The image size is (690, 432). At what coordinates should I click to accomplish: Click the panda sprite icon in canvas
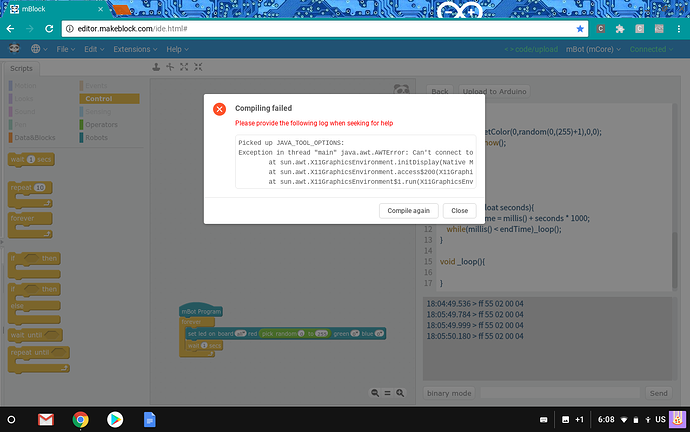click(401, 89)
